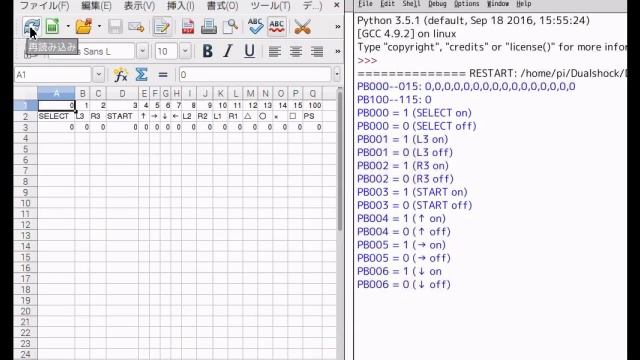Select column D header
This screenshot has height=360, width=640.
(x=122, y=93)
